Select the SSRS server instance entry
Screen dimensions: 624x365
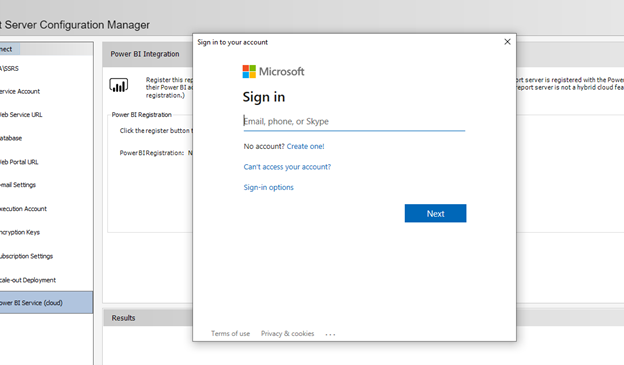coord(10,68)
